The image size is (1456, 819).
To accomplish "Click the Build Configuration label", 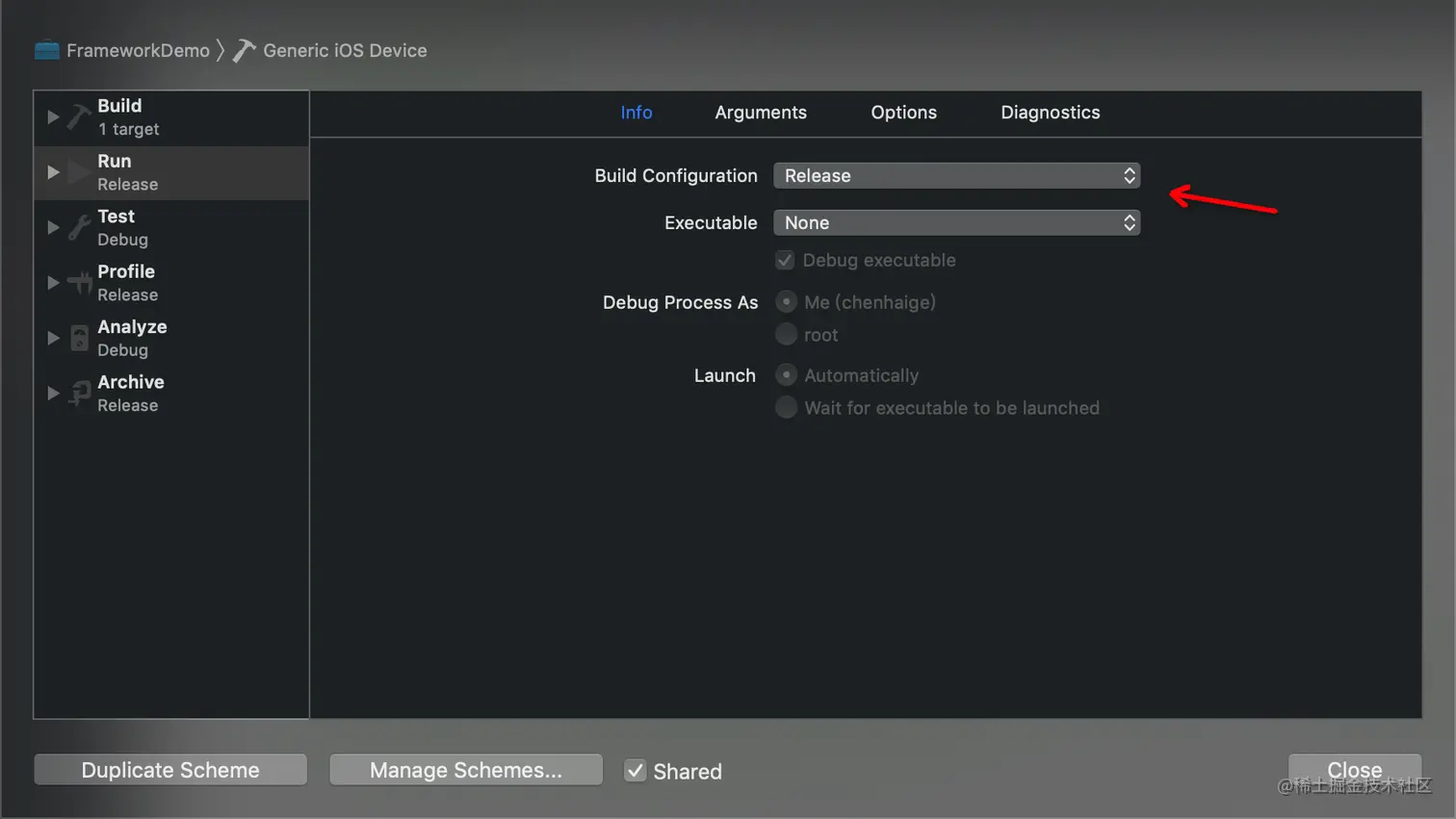I will coord(676,175).
